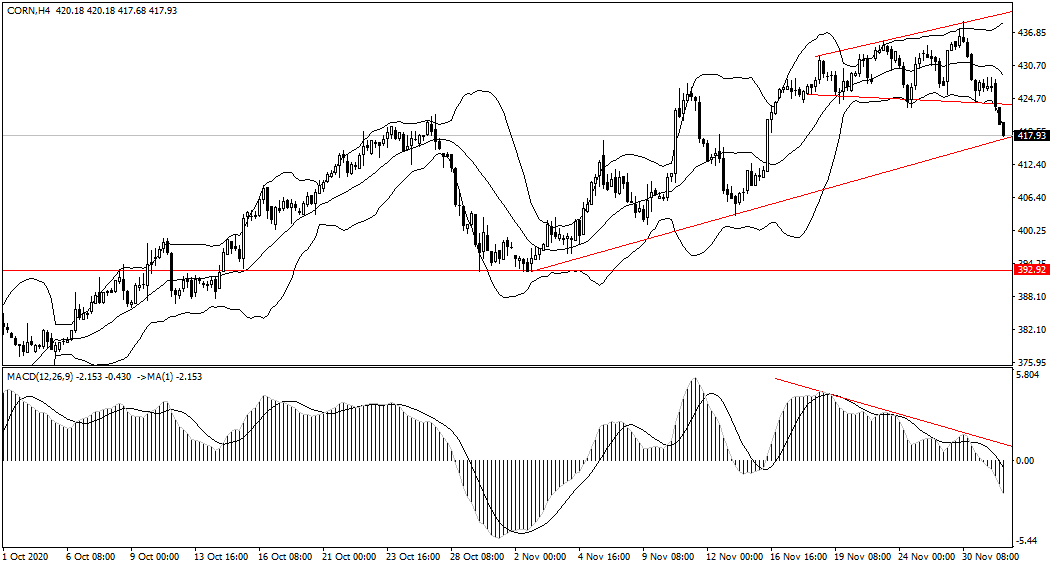This screenshot has width=1053, height=568.
Task: Select the 30 Nov 08:00 time marker
Action: 988,555
